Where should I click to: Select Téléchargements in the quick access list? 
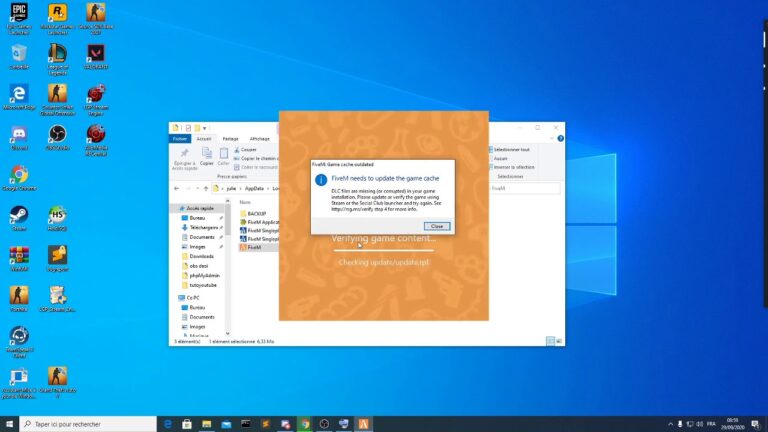tap(201, 228)
